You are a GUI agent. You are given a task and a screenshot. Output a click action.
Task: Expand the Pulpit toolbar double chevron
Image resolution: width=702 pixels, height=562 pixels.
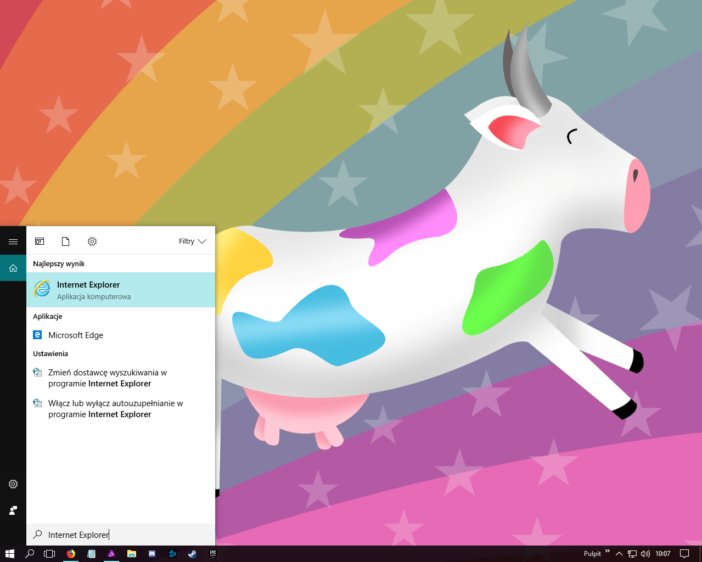tap(607, 551)
